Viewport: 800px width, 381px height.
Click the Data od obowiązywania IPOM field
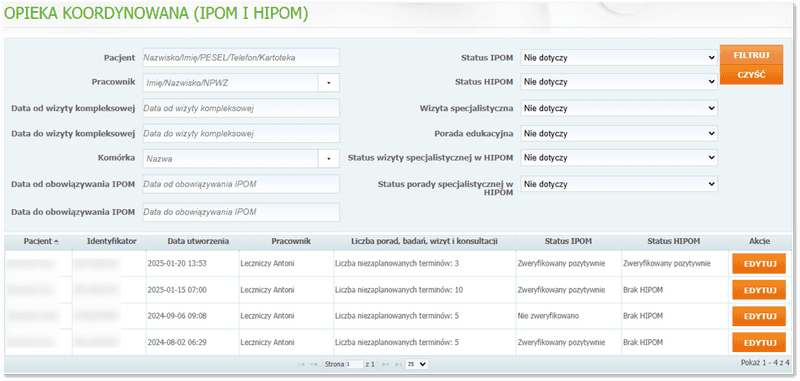click(x=241, y=184)
